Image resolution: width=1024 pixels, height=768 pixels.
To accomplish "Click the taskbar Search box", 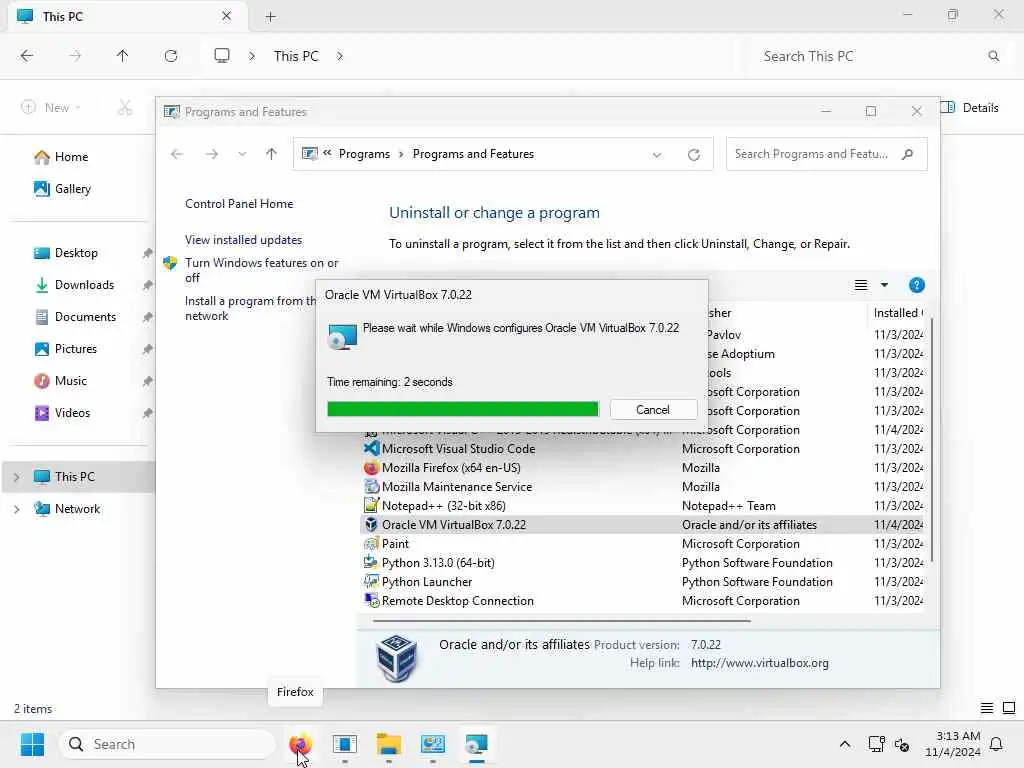I will click(x=167, y=744).
